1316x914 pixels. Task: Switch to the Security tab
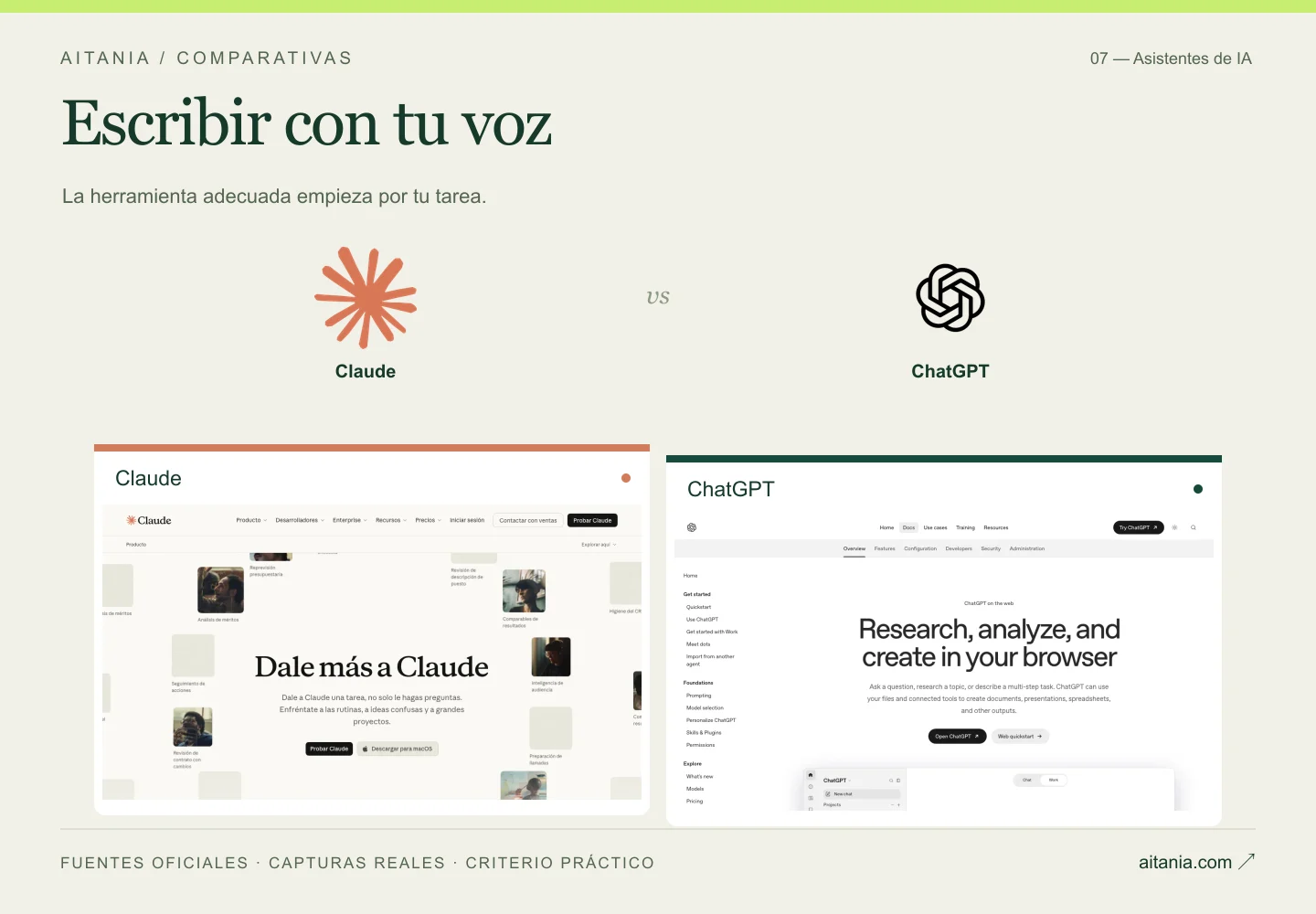tap(991, 548)
